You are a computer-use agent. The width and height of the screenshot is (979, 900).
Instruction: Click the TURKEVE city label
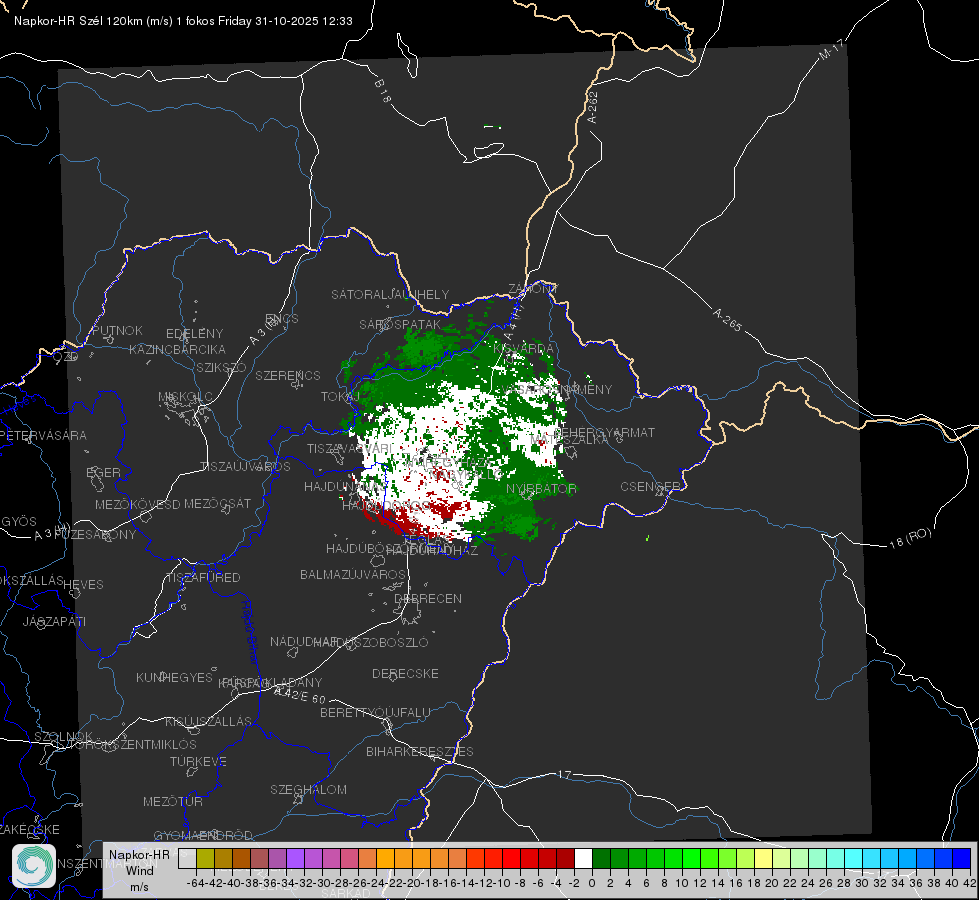199,761
